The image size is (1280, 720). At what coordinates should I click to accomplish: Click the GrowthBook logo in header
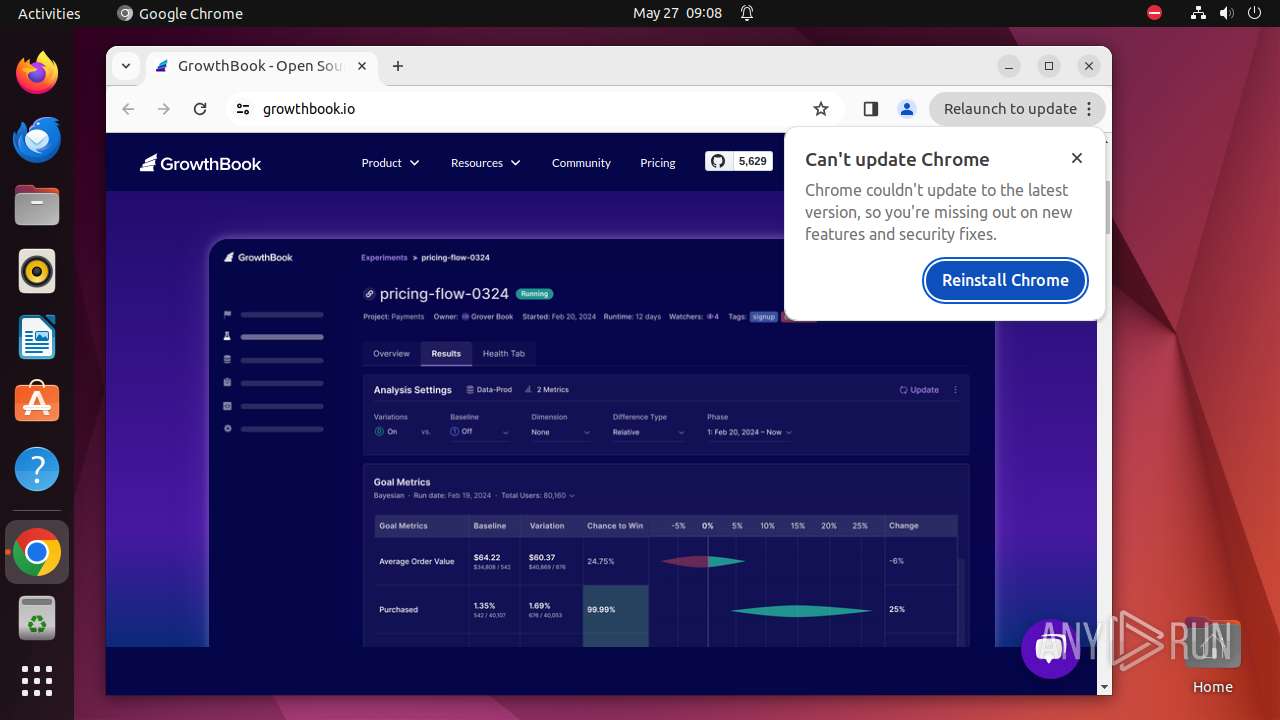click(x=200, y=163)
